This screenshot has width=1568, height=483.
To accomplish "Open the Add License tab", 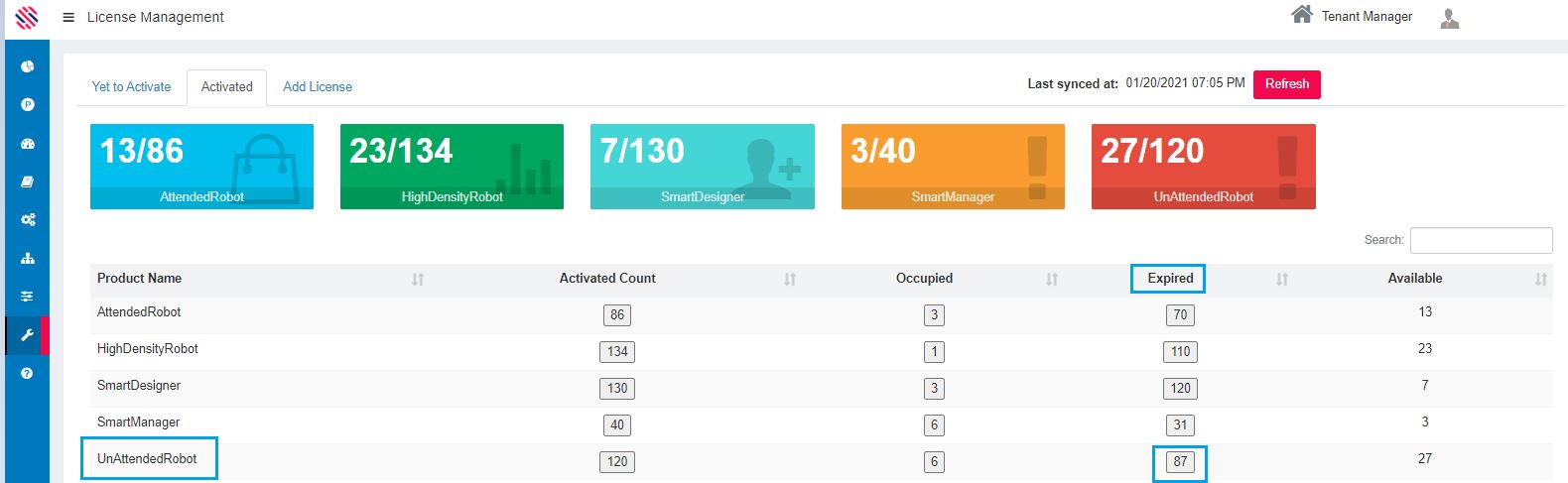I will [x=318, y=87].
